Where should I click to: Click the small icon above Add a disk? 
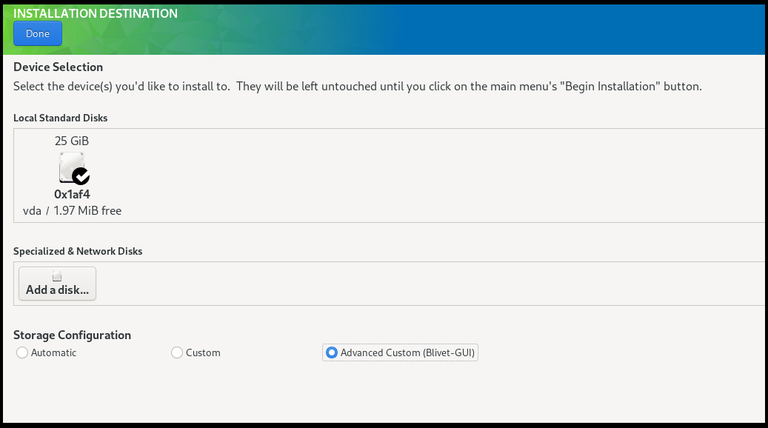[57, 277]
